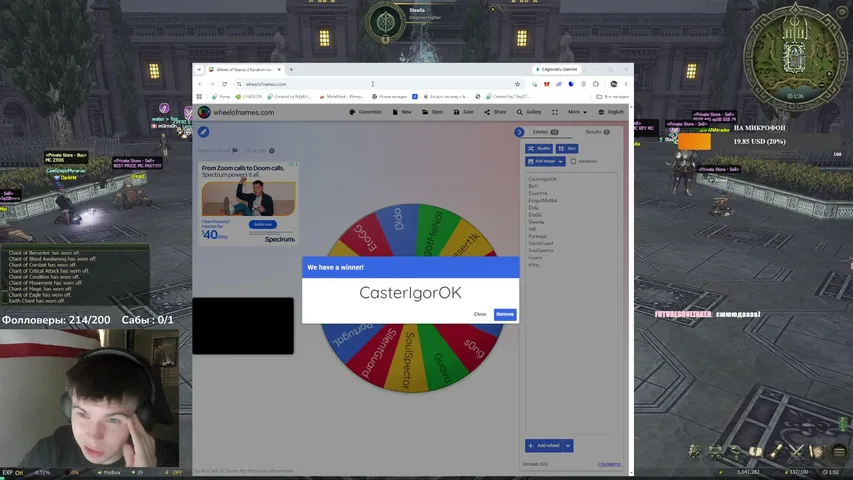Image resolution: width=853 pixels, height=480 pixels.
Task: Open the crossed swords game icon
Action: click(x=796, y=451)
